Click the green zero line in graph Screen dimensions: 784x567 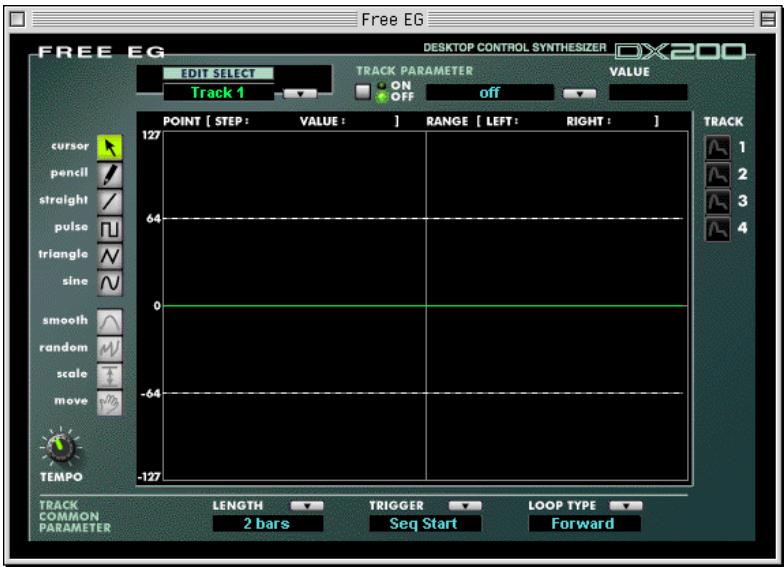point(426,306)
